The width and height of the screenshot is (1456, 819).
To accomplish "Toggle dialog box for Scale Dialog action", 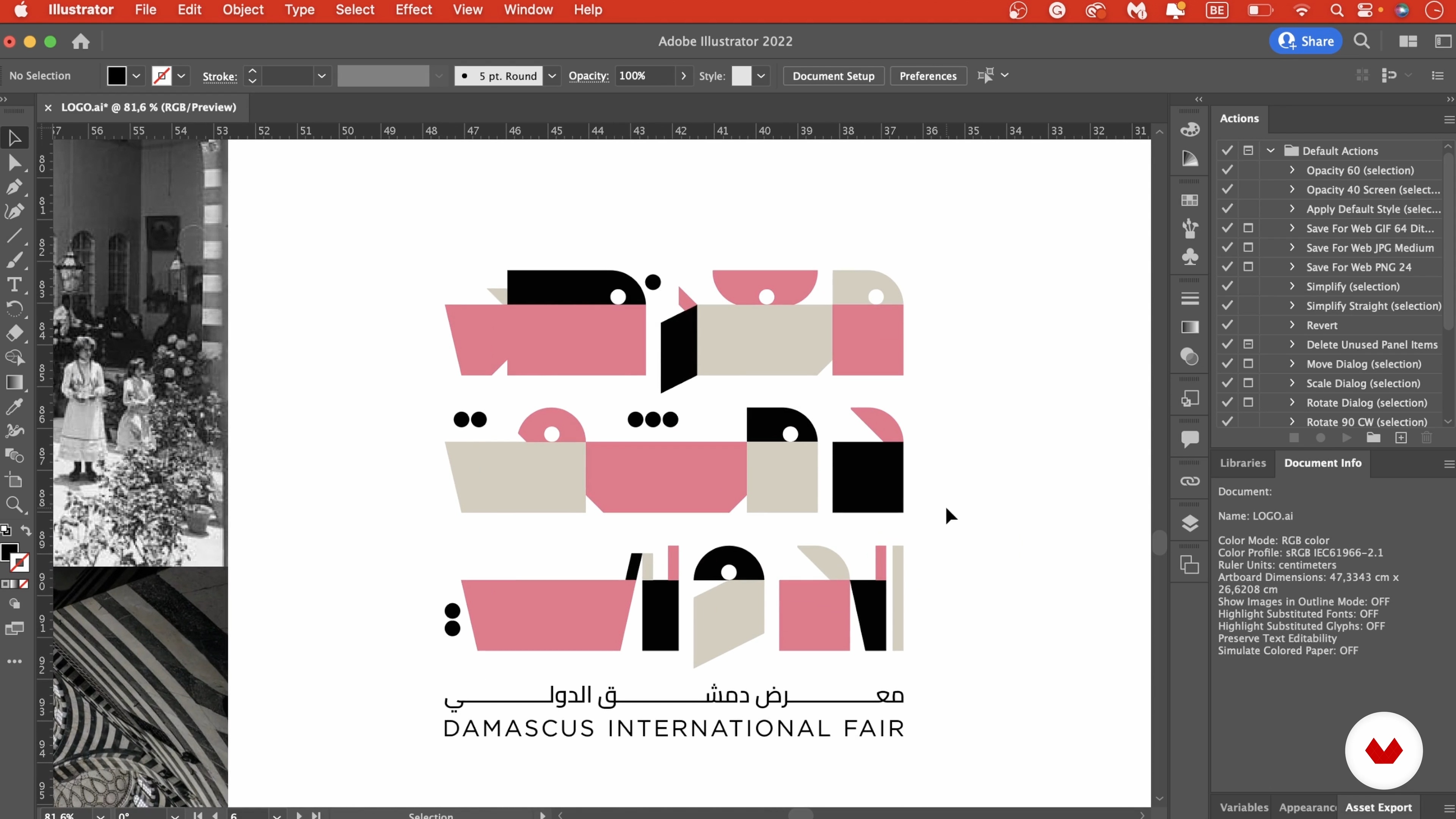I will (1248, 383).
